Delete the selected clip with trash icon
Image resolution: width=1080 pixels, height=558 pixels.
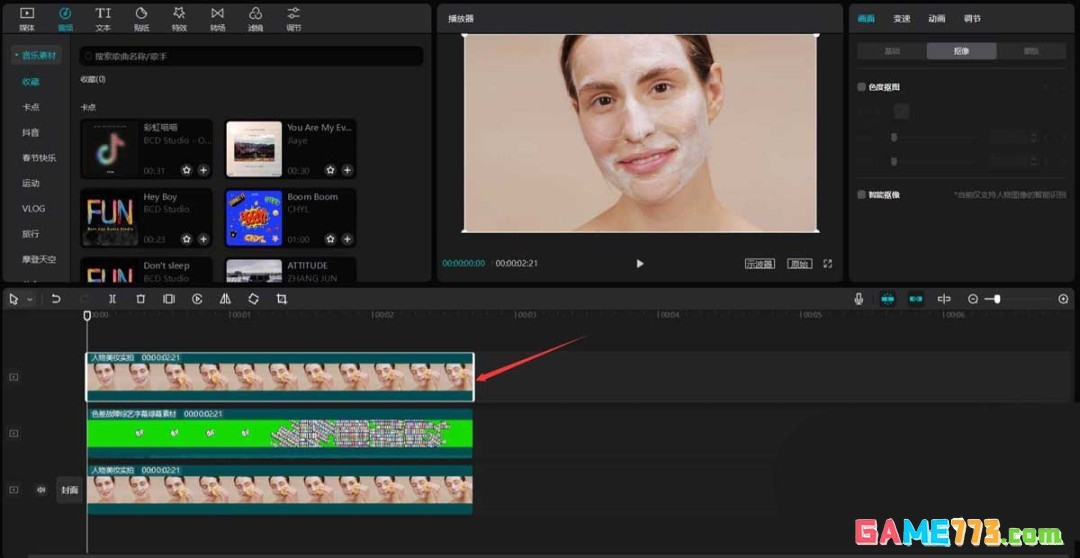[140, 299]
